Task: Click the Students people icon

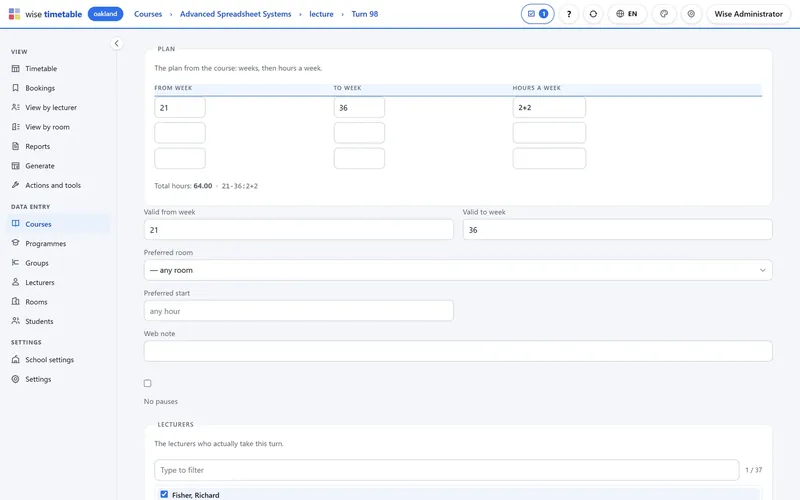Action: [x=15, y=321]
